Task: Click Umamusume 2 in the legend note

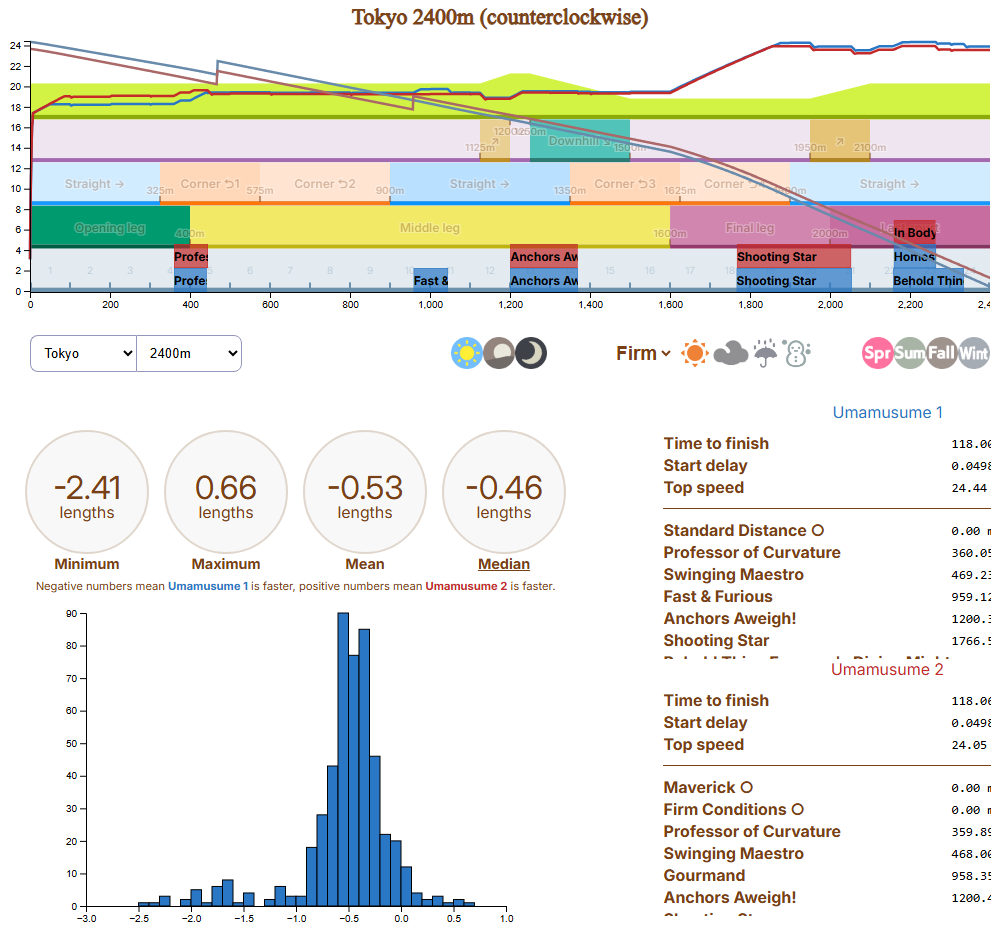Action: coord(466,586)
